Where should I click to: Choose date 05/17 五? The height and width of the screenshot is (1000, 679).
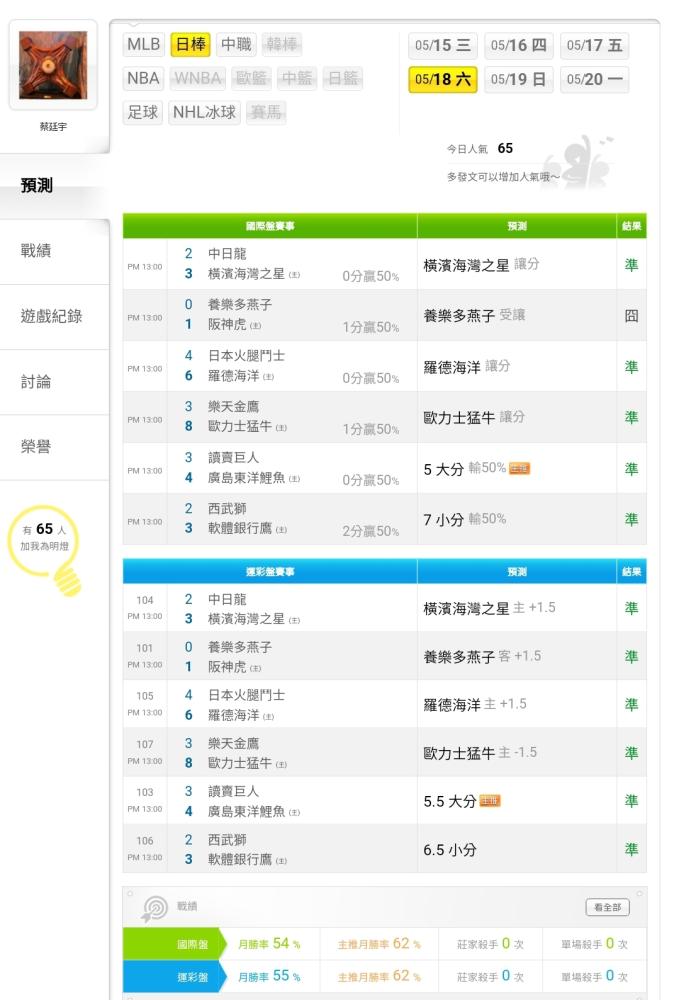(594, 45)
